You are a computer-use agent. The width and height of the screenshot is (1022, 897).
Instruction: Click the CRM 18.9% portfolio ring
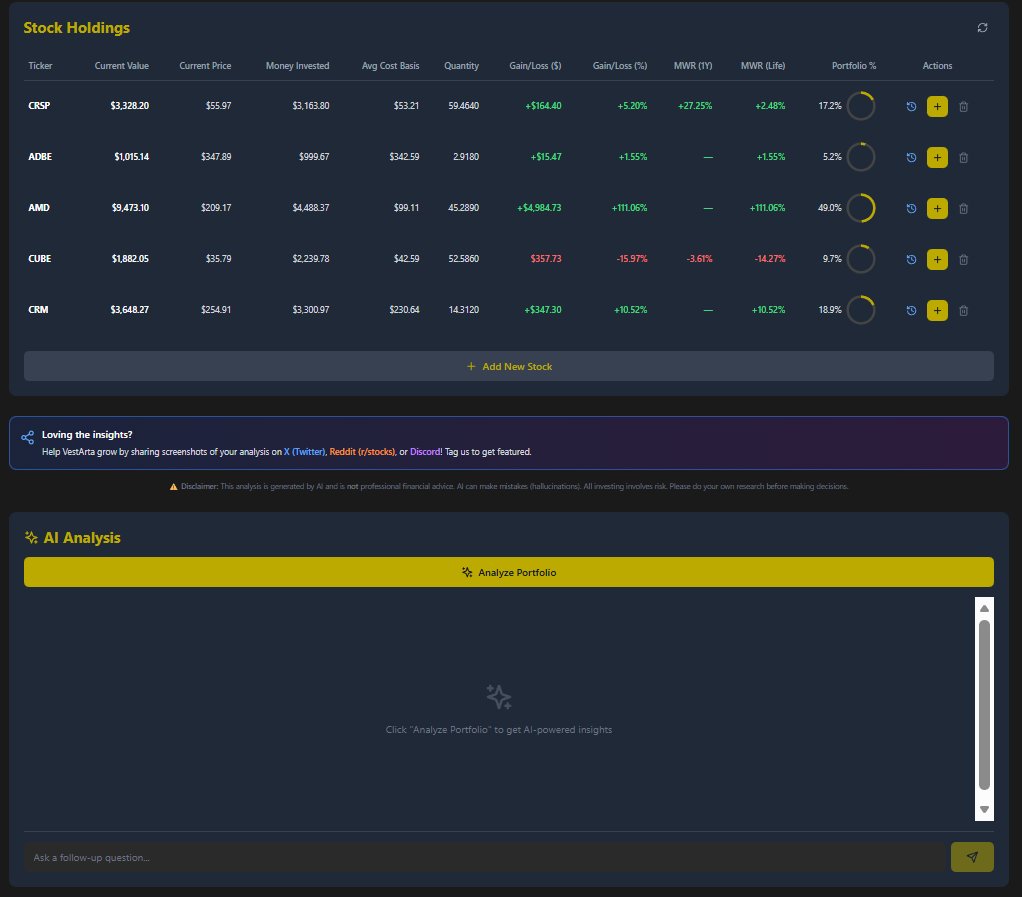click(x=860, y=310)
